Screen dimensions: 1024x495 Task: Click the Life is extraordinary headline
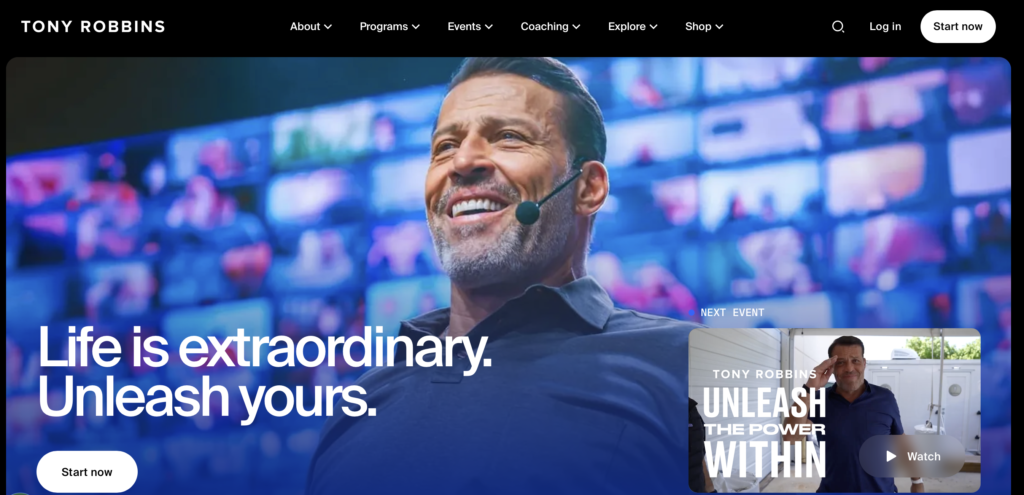tap(264, 372)
